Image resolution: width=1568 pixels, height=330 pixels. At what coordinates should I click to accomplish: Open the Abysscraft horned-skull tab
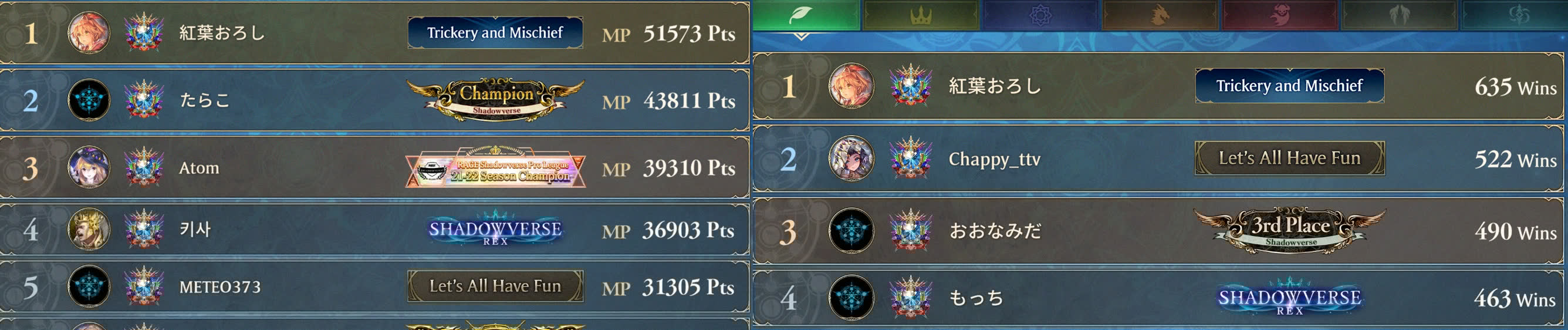point(1279,15)
